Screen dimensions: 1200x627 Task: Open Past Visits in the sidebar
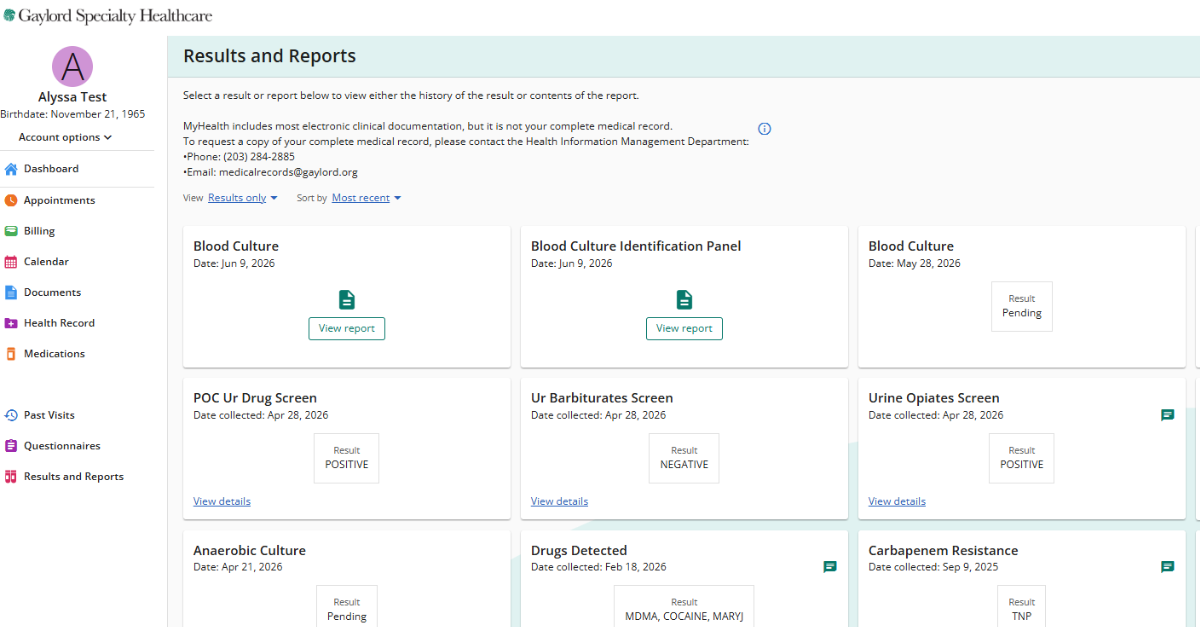(x=49, y=415)
